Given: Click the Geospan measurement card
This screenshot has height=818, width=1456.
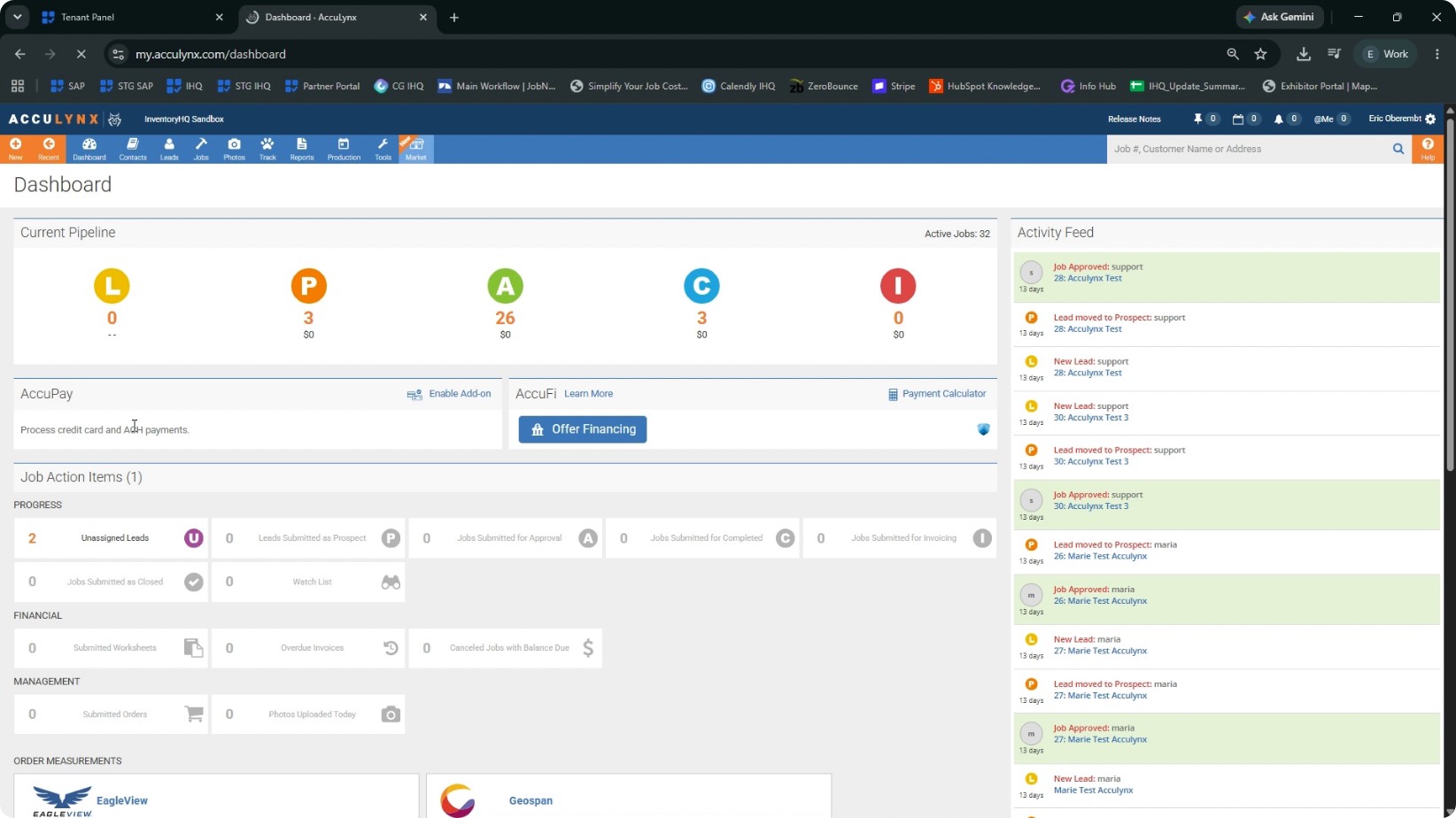Looking at the screenshot, I should coord(629,797).
